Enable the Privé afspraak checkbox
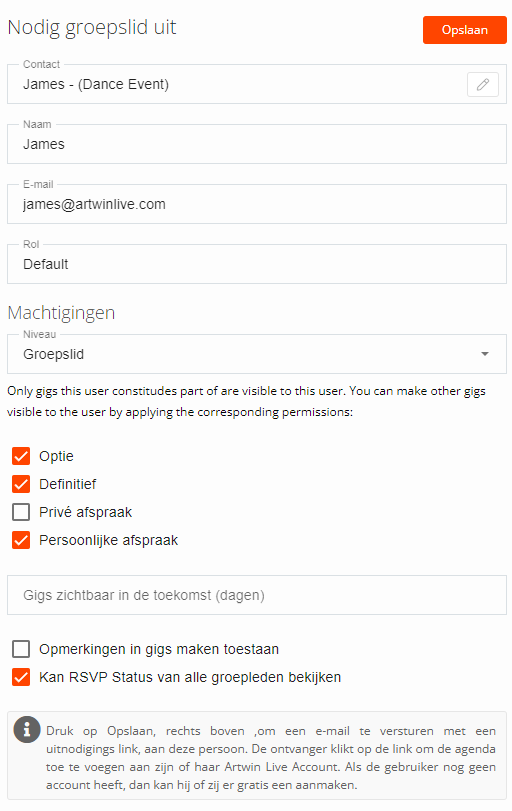This screenshot has width=512, height=811. point(21,512)
